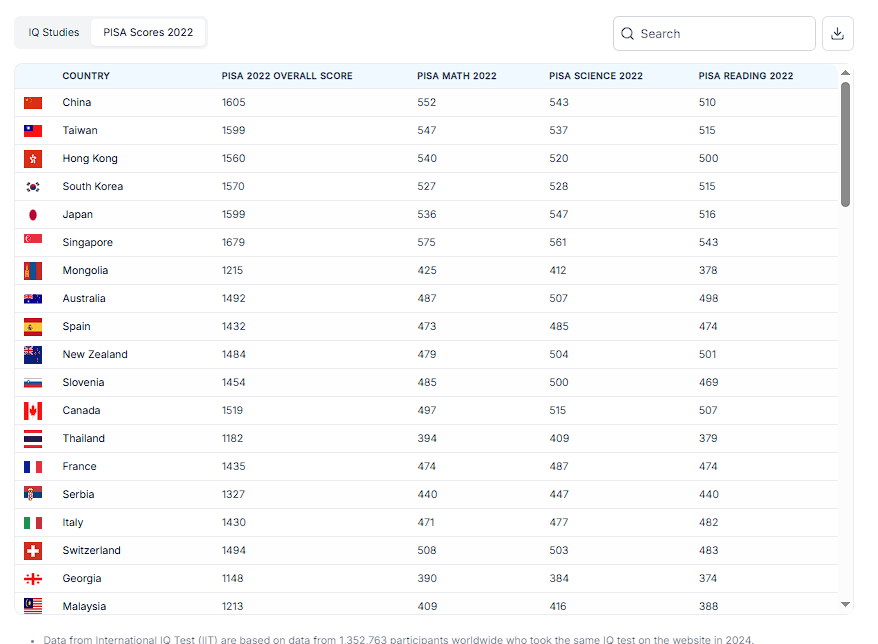Click the Hong Kong flag icon

(33, 158)
